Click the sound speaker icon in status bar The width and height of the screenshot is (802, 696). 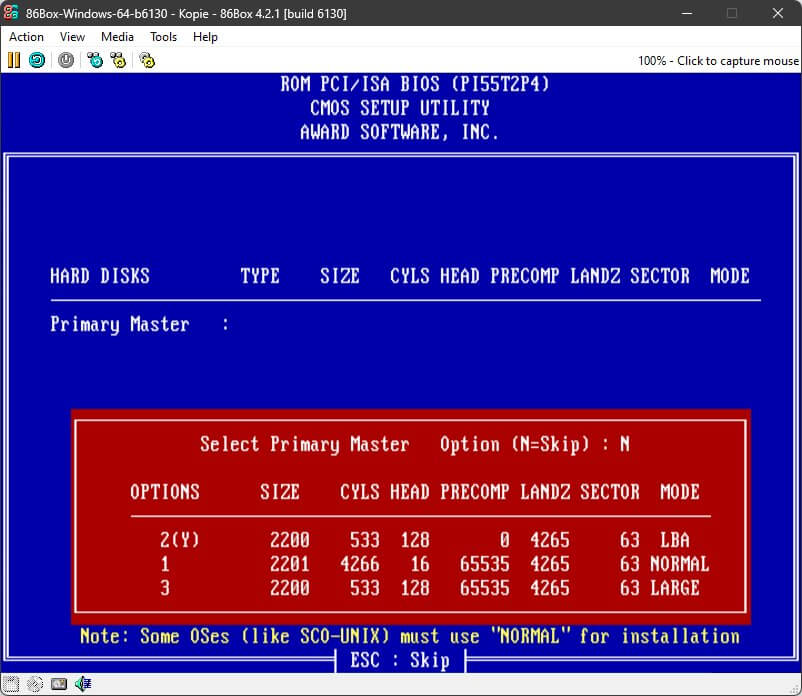pos(83,684)
